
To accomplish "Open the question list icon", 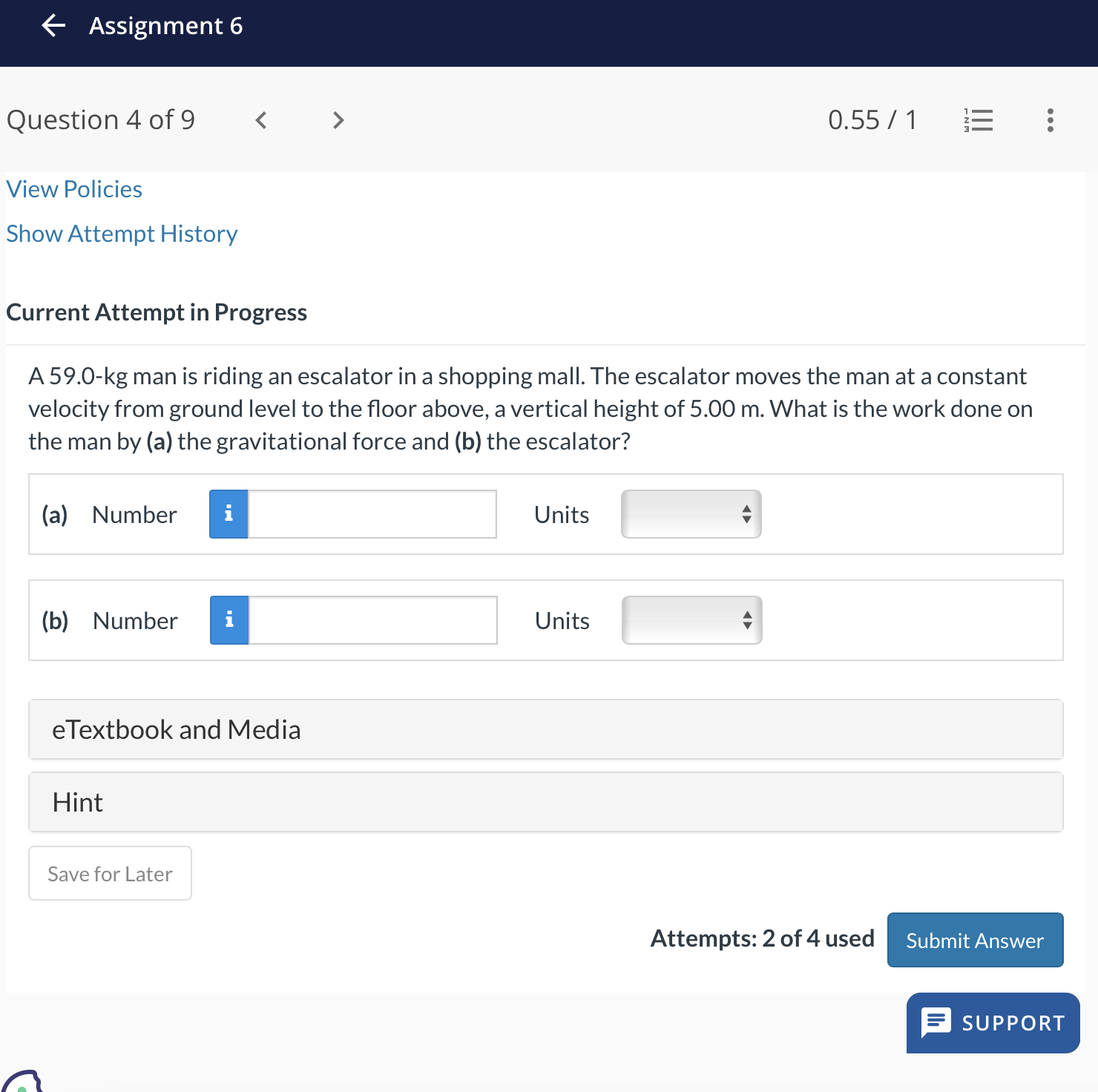I will click(976, 120).
